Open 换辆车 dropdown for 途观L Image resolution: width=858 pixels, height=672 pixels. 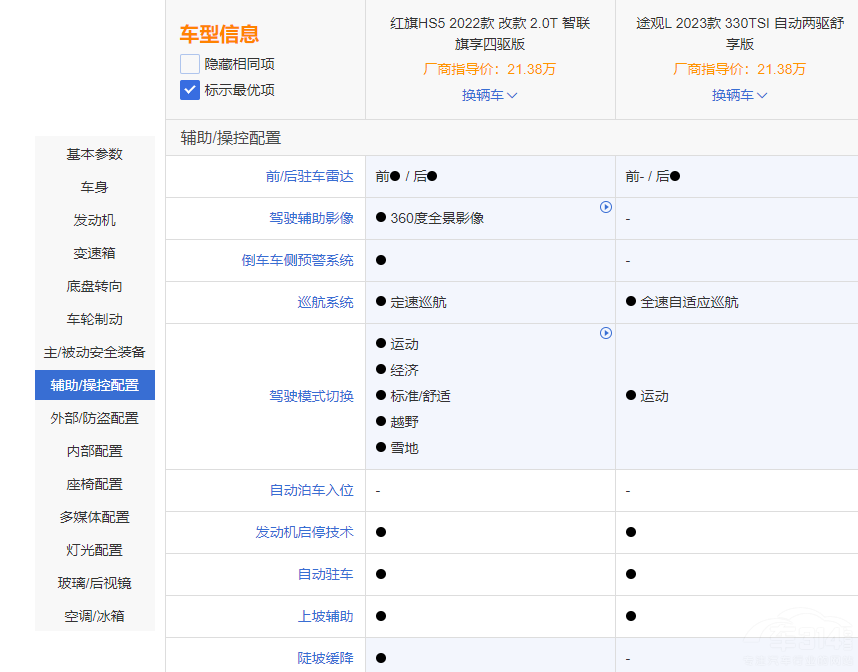tap(739, 95)
